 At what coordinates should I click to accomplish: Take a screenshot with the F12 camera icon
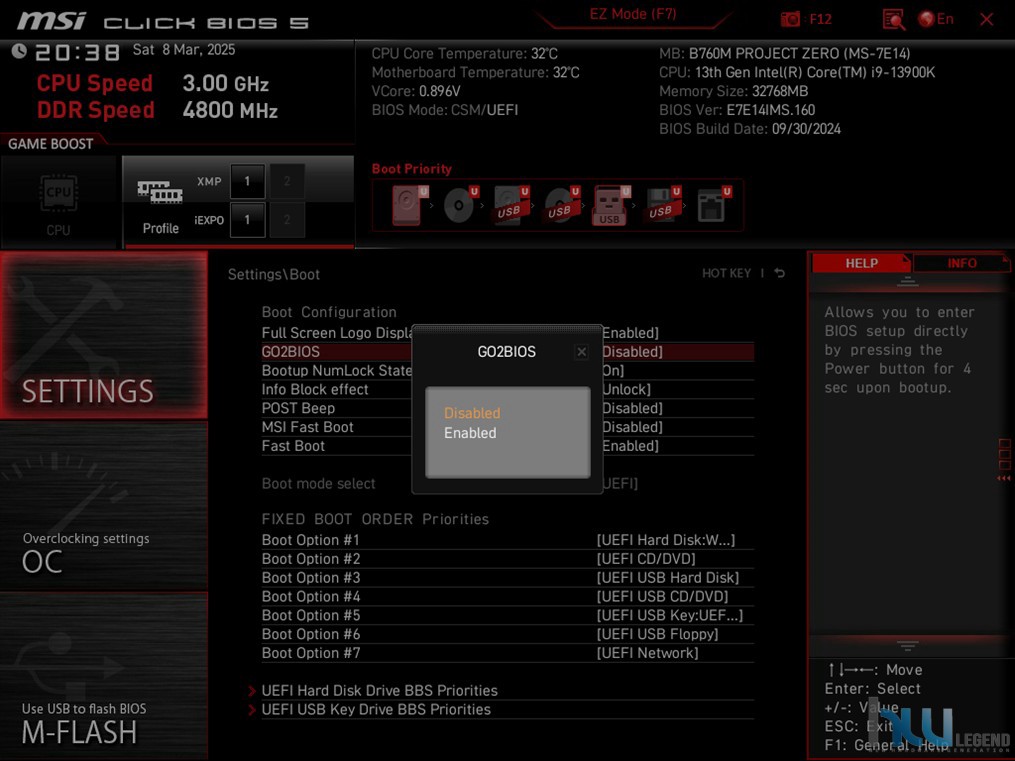(x=790, y=19)
